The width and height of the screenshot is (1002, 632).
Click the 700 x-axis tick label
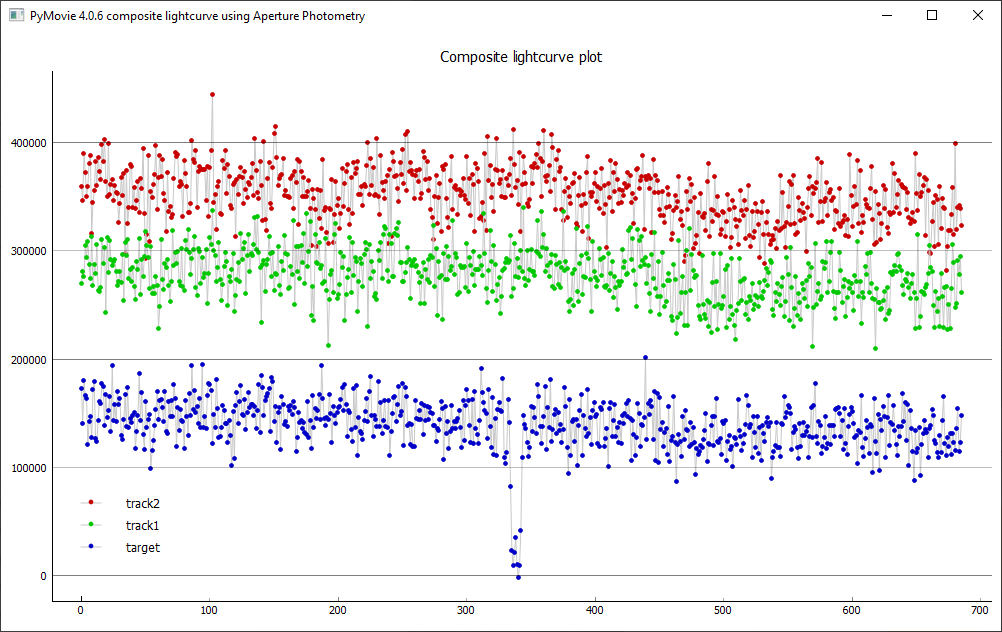(x=980, y=609)
